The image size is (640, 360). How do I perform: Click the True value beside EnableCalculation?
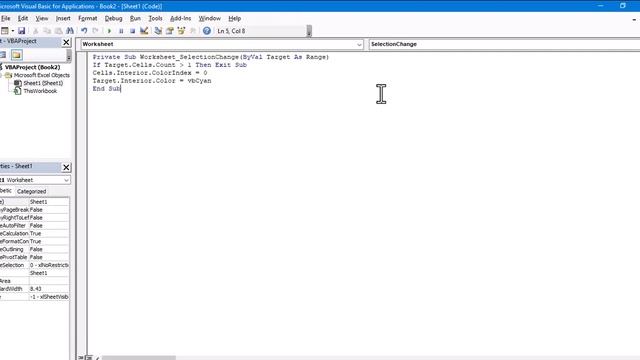[49, 233]
